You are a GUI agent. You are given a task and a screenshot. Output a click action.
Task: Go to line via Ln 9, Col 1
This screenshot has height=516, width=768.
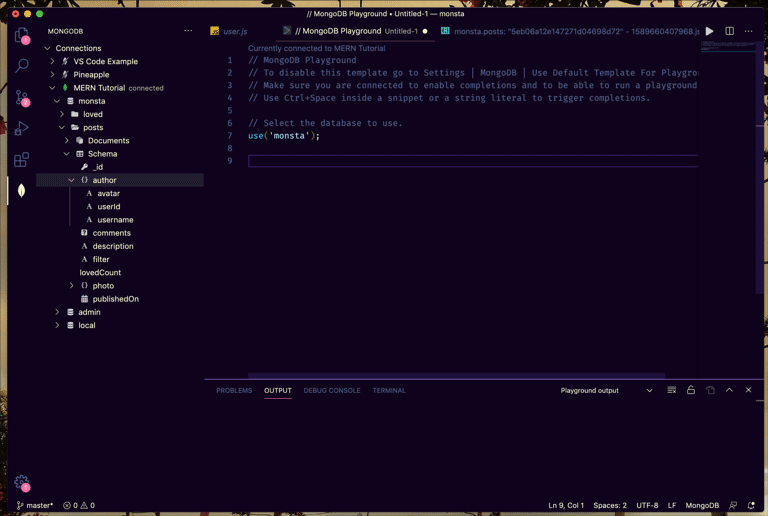(566, 505)
